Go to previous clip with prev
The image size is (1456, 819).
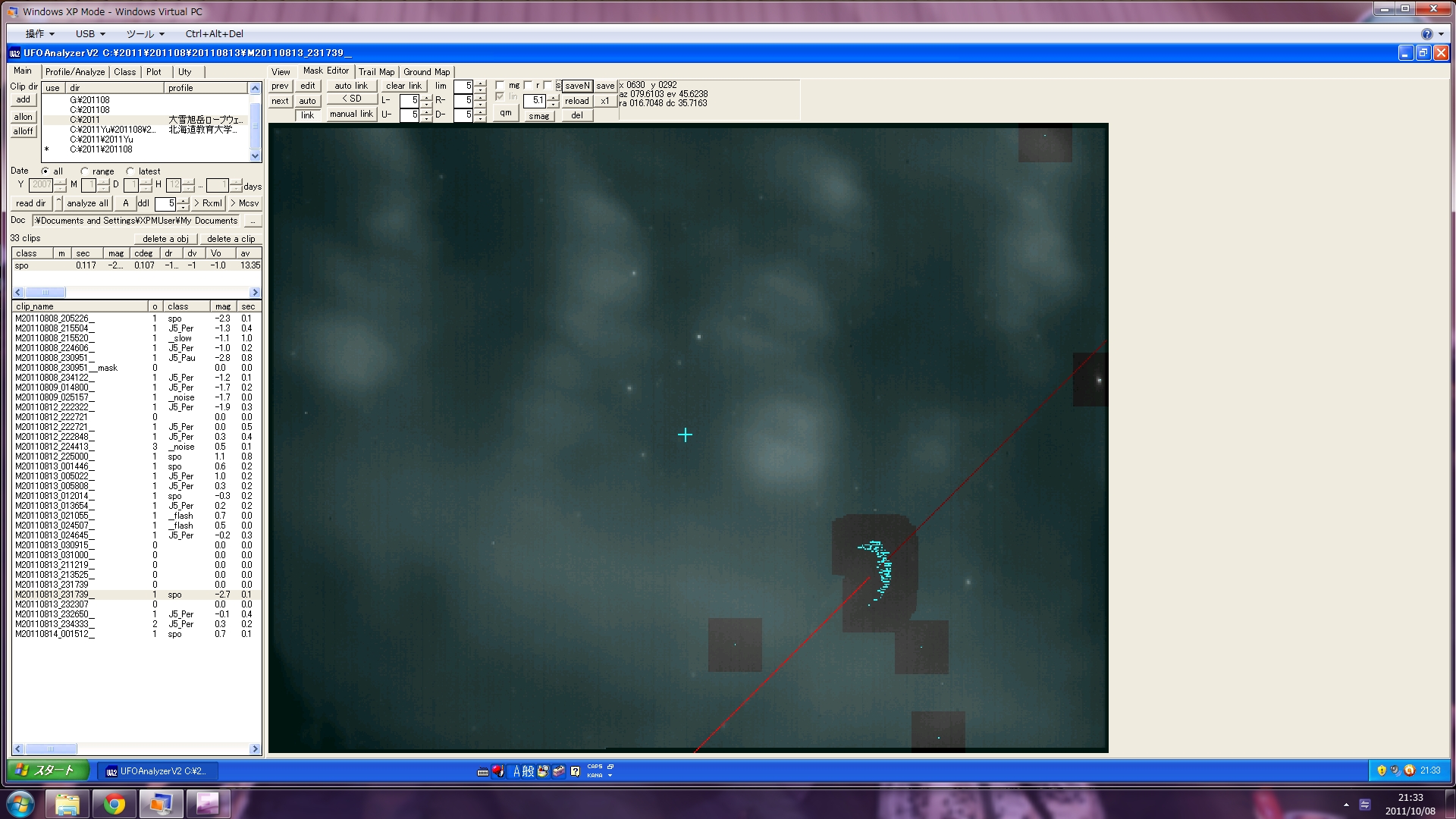pos(280,86)
